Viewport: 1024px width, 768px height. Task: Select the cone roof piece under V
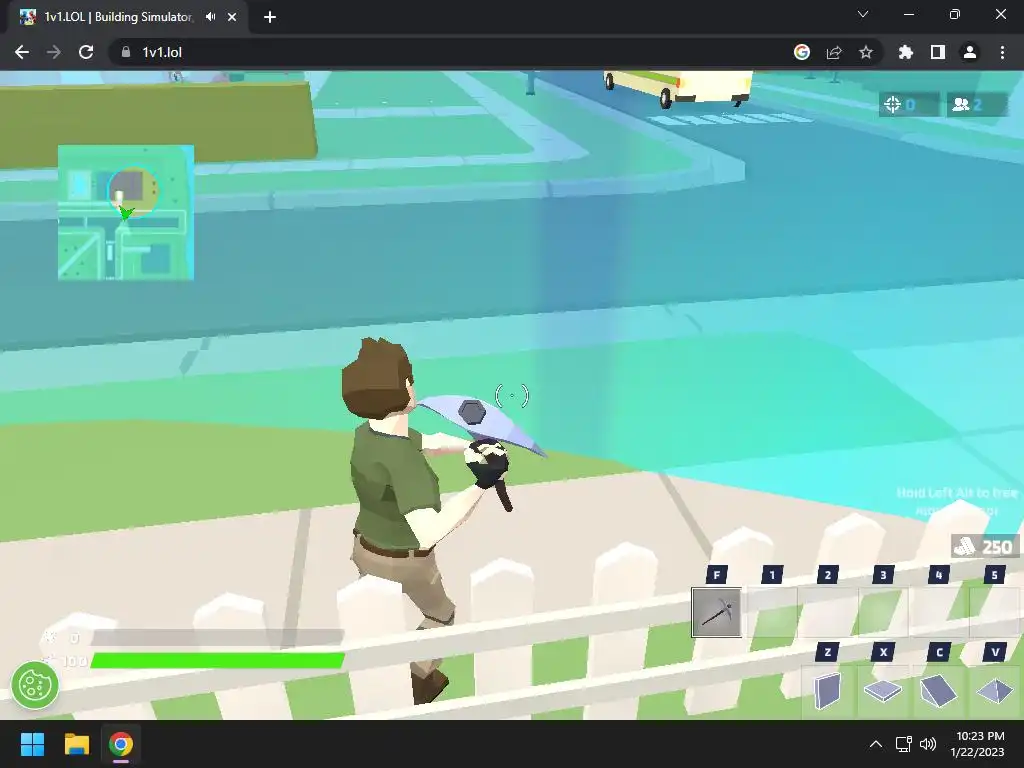tap(994, 691)
